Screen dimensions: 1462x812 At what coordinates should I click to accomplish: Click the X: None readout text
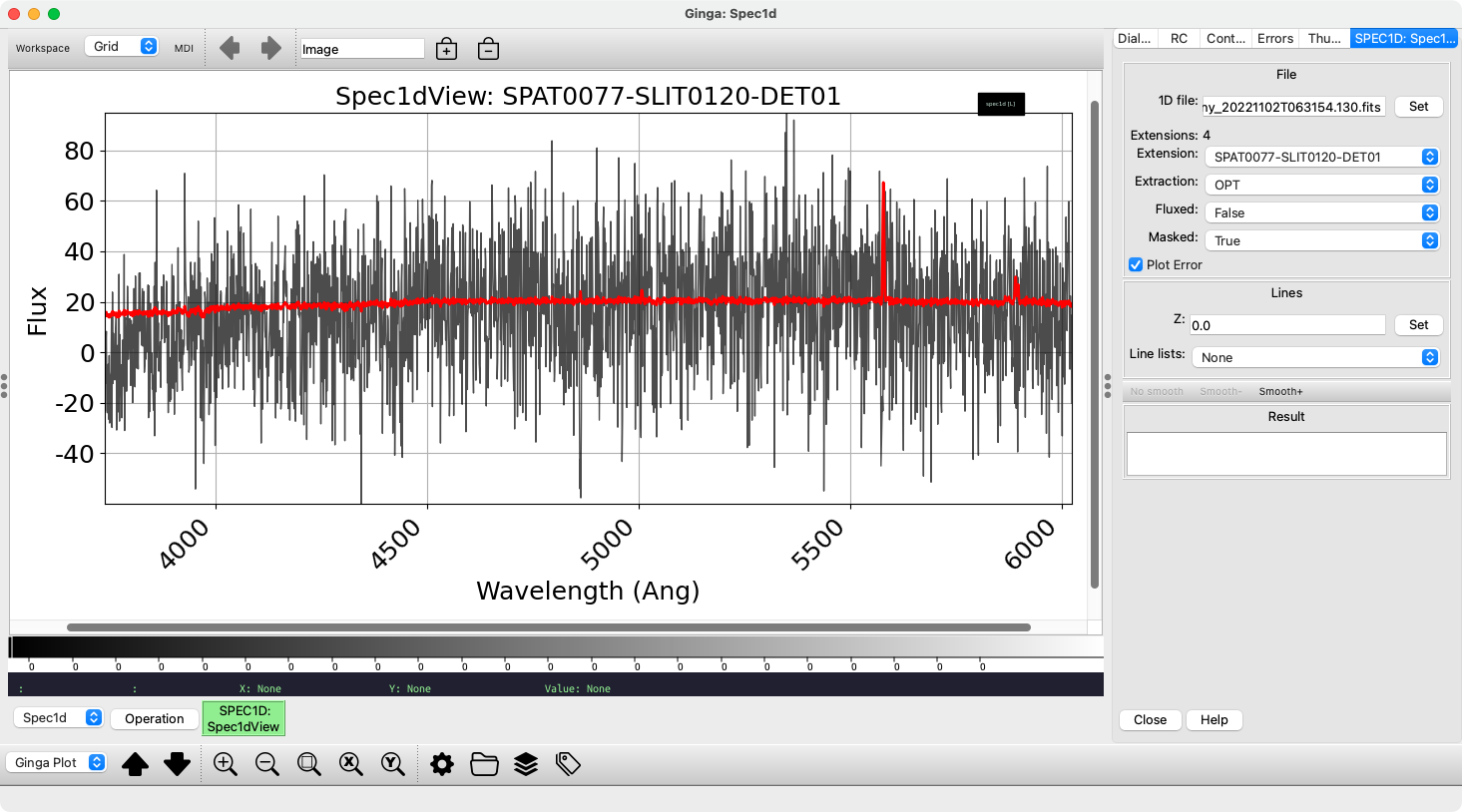pyautogui.click(x=260, y=689)
